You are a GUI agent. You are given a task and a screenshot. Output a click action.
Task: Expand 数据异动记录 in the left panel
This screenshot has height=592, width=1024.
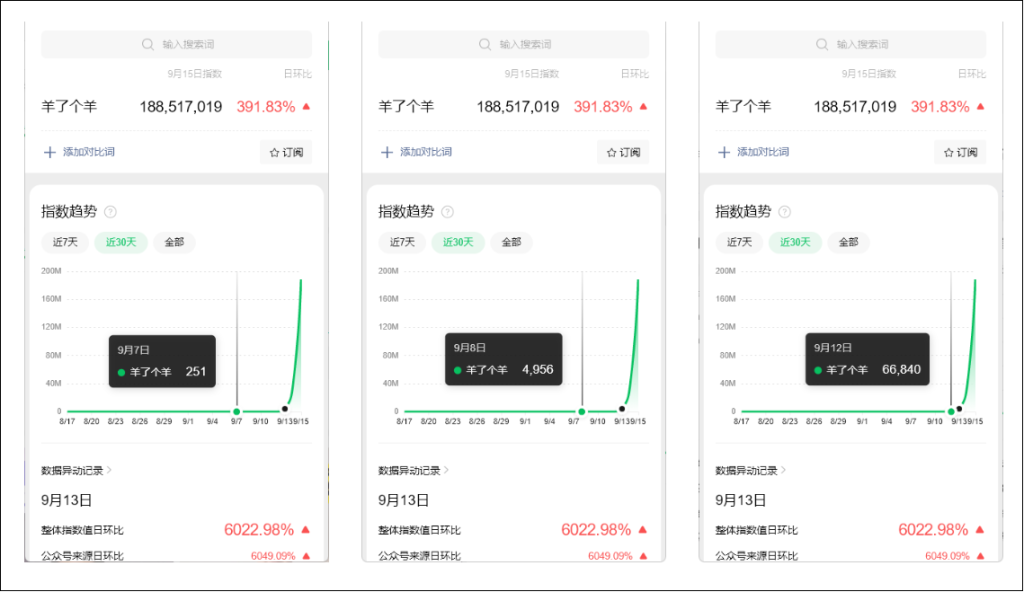(x=76, y=470)
